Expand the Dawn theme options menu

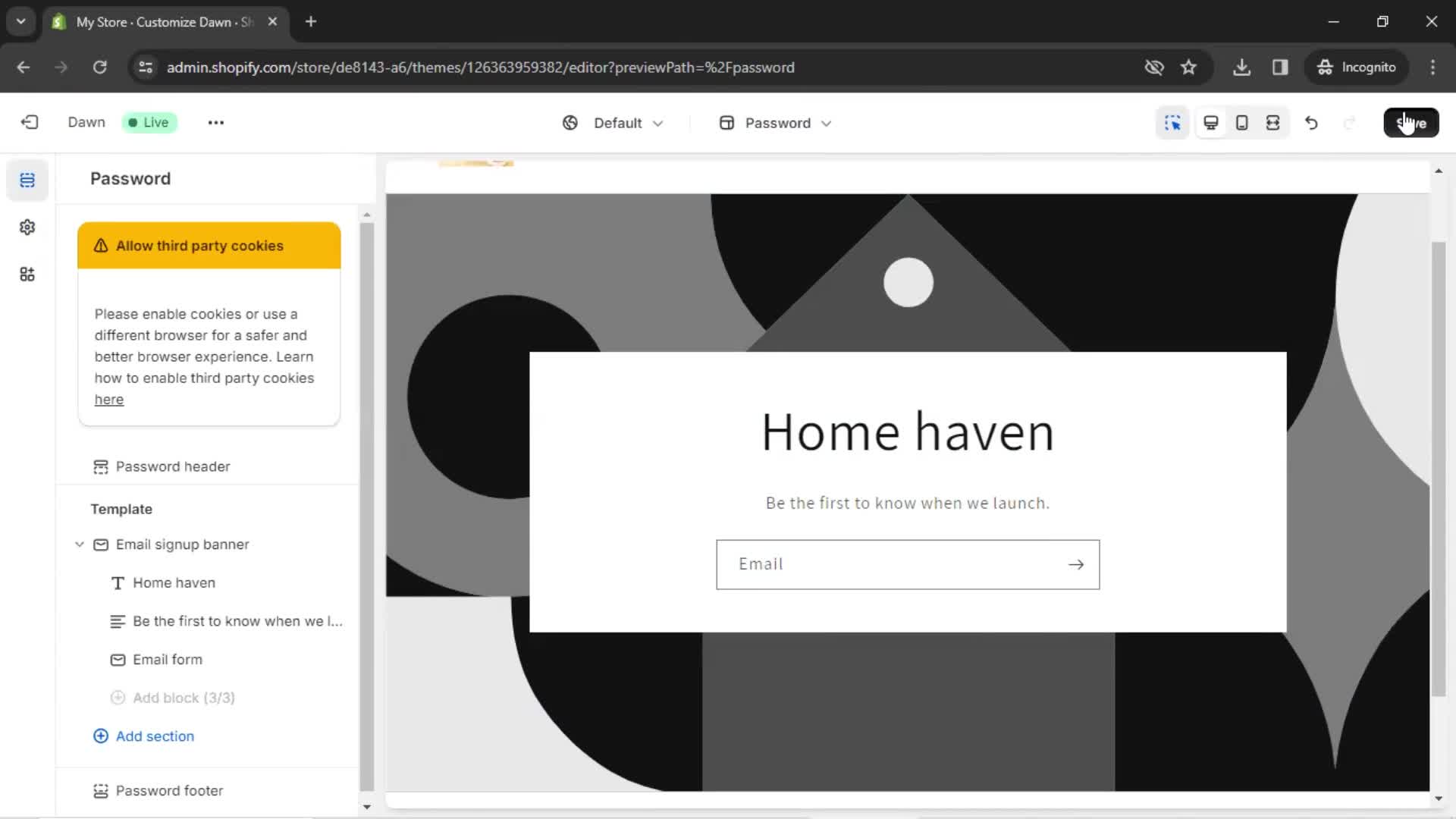point(216,122)
